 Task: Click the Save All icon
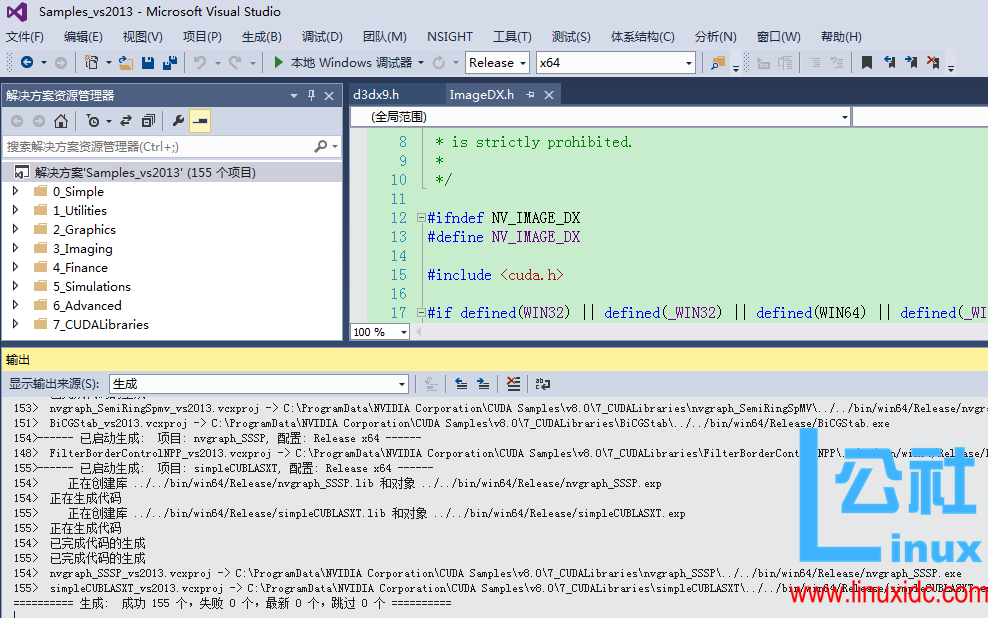tap(170, 62)
